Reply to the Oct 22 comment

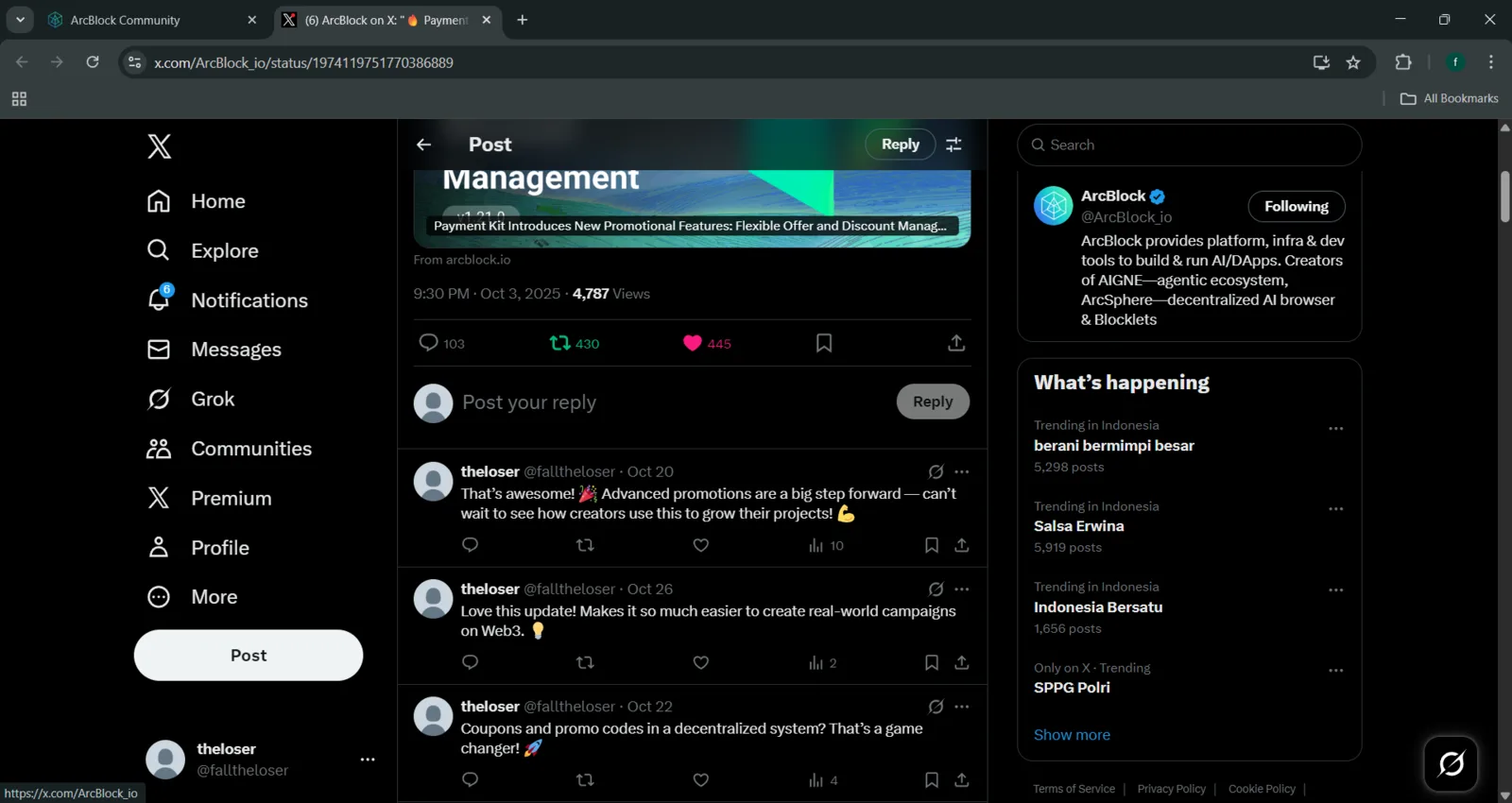coord(470,779)
